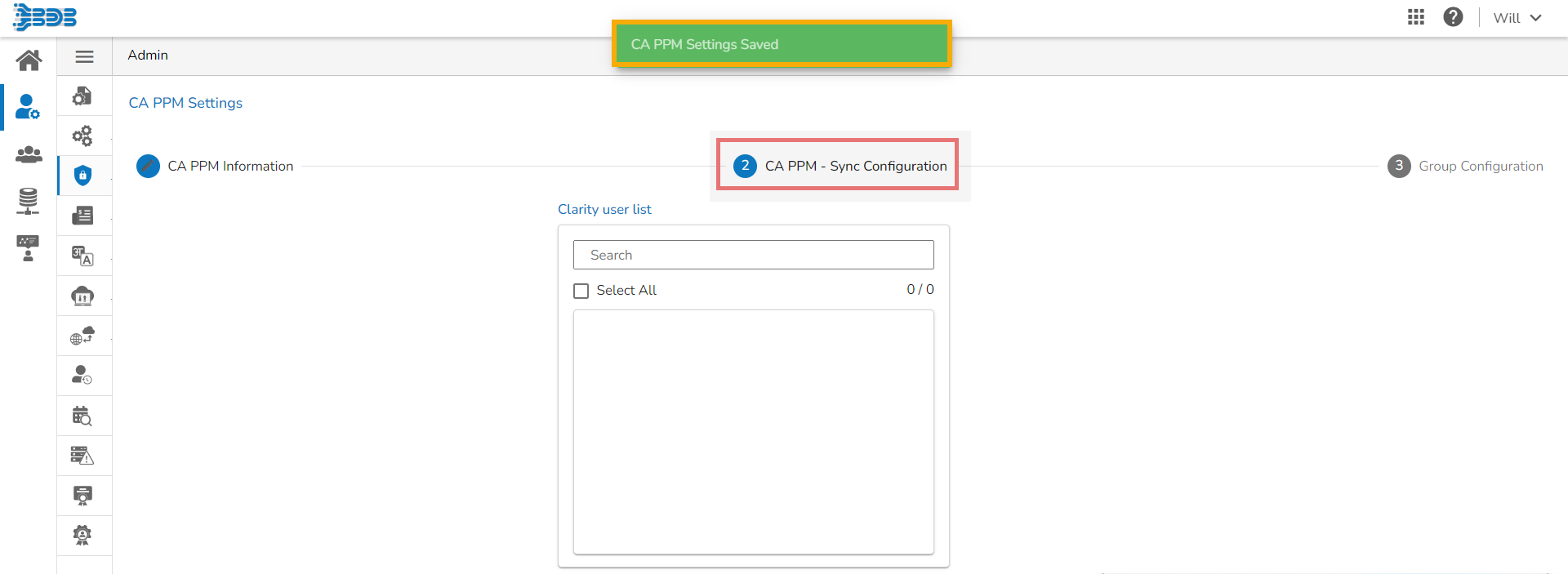Screen dimensions: 1568x574
Task: Dismiss the CA PPM Settings Saved notification
Action: click(x=782, y=44)
